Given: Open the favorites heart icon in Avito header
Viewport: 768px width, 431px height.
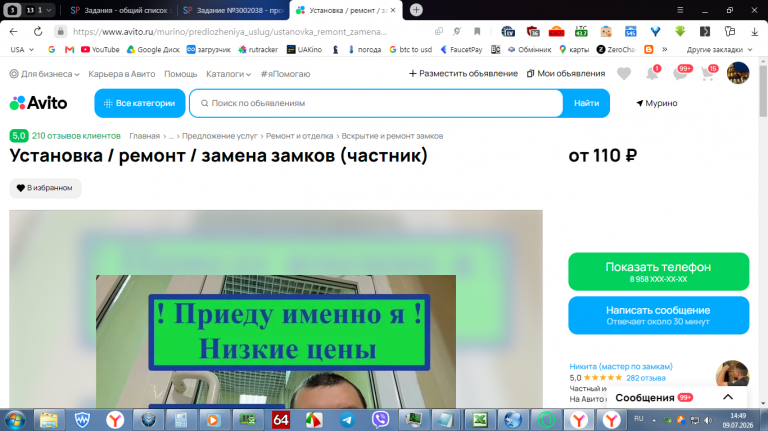Looking at the screenshot, I should [624, 73].
